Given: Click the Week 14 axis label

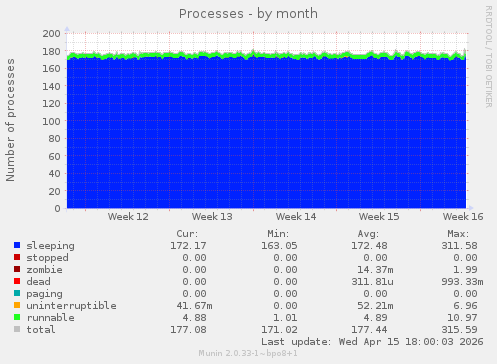Looking at the screenshot, I should point(296,217).
